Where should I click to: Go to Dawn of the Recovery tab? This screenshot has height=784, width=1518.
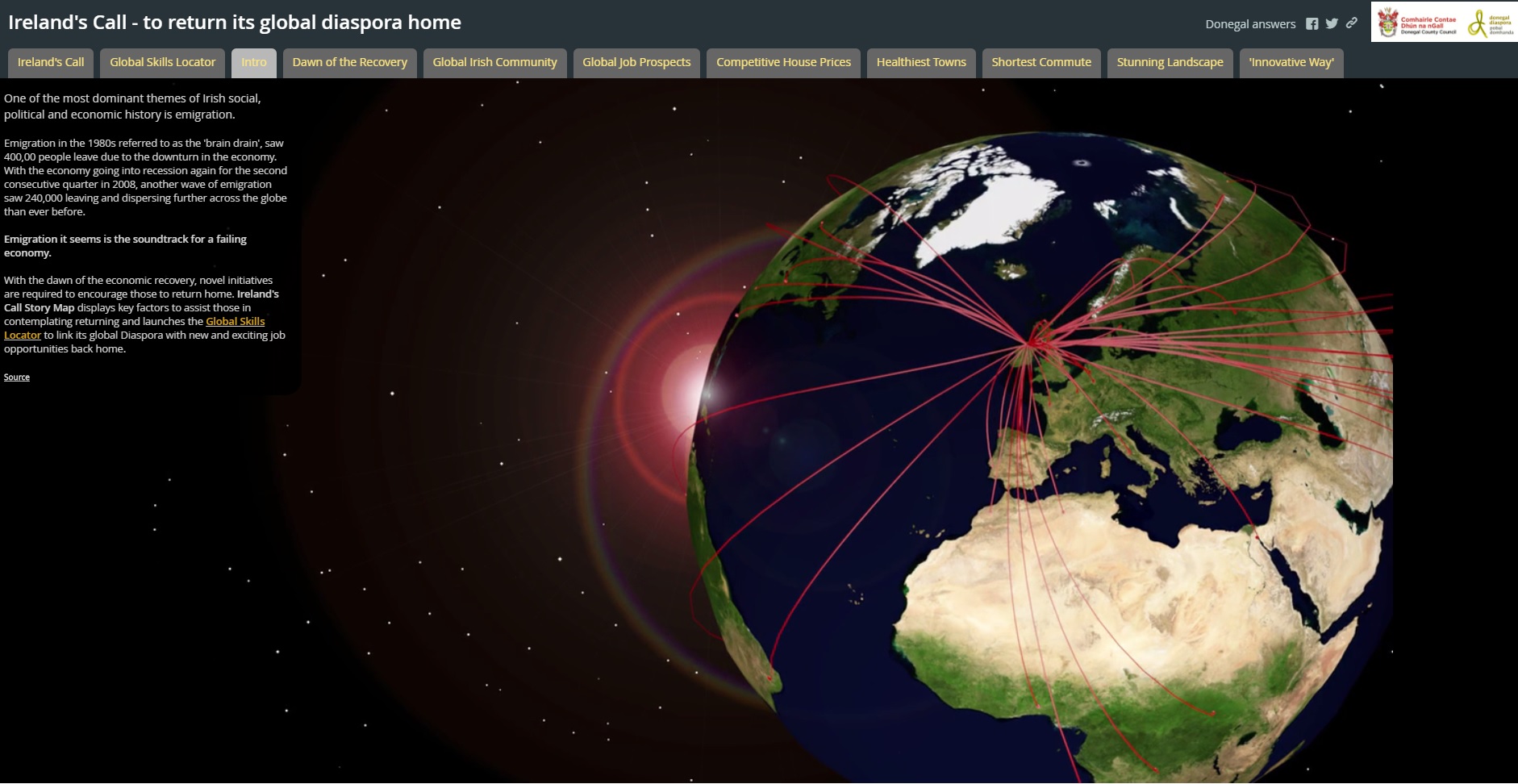[349, 63]
